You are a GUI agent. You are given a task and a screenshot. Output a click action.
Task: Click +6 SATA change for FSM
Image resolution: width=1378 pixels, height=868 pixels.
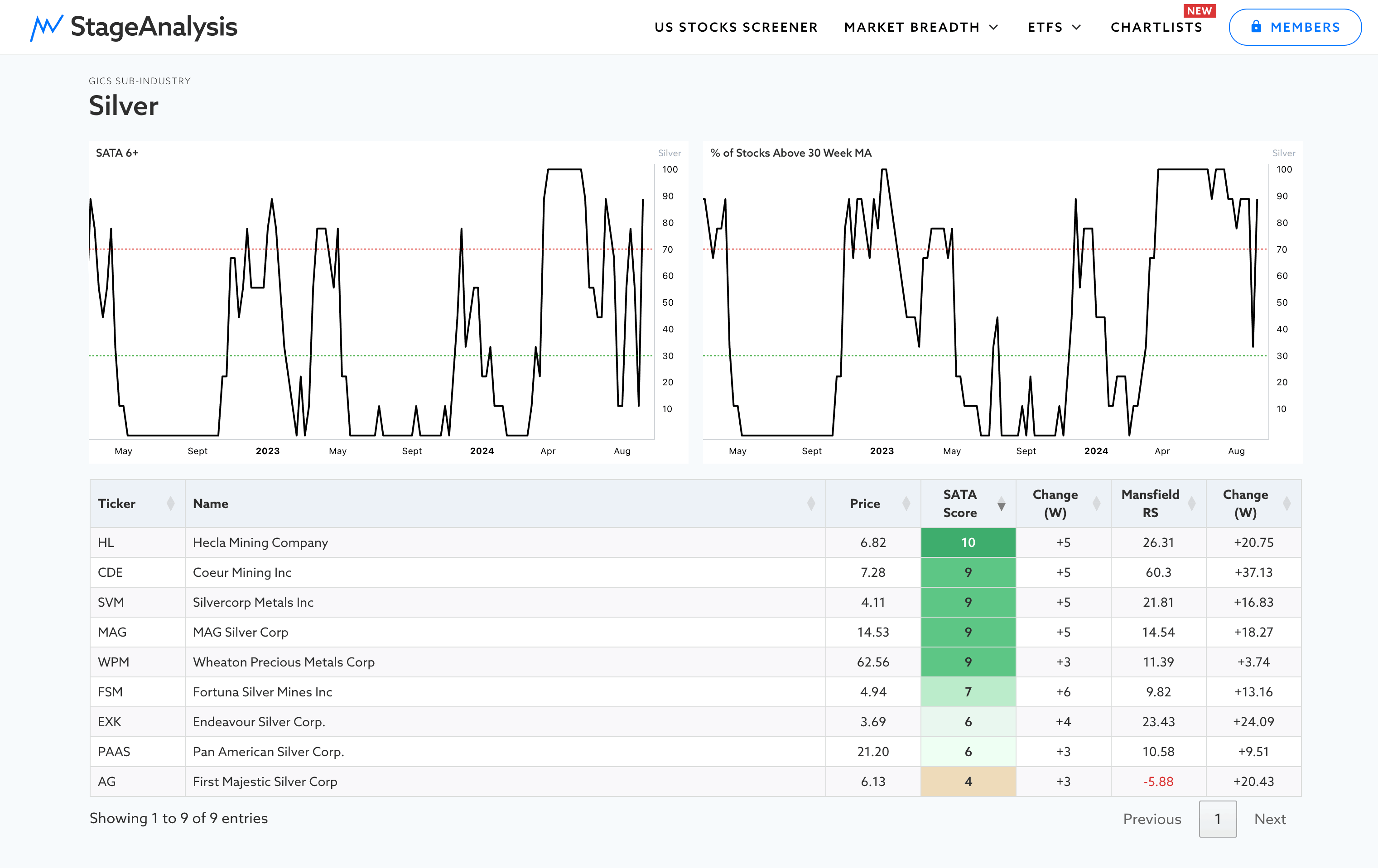[x=1063, y=692]
